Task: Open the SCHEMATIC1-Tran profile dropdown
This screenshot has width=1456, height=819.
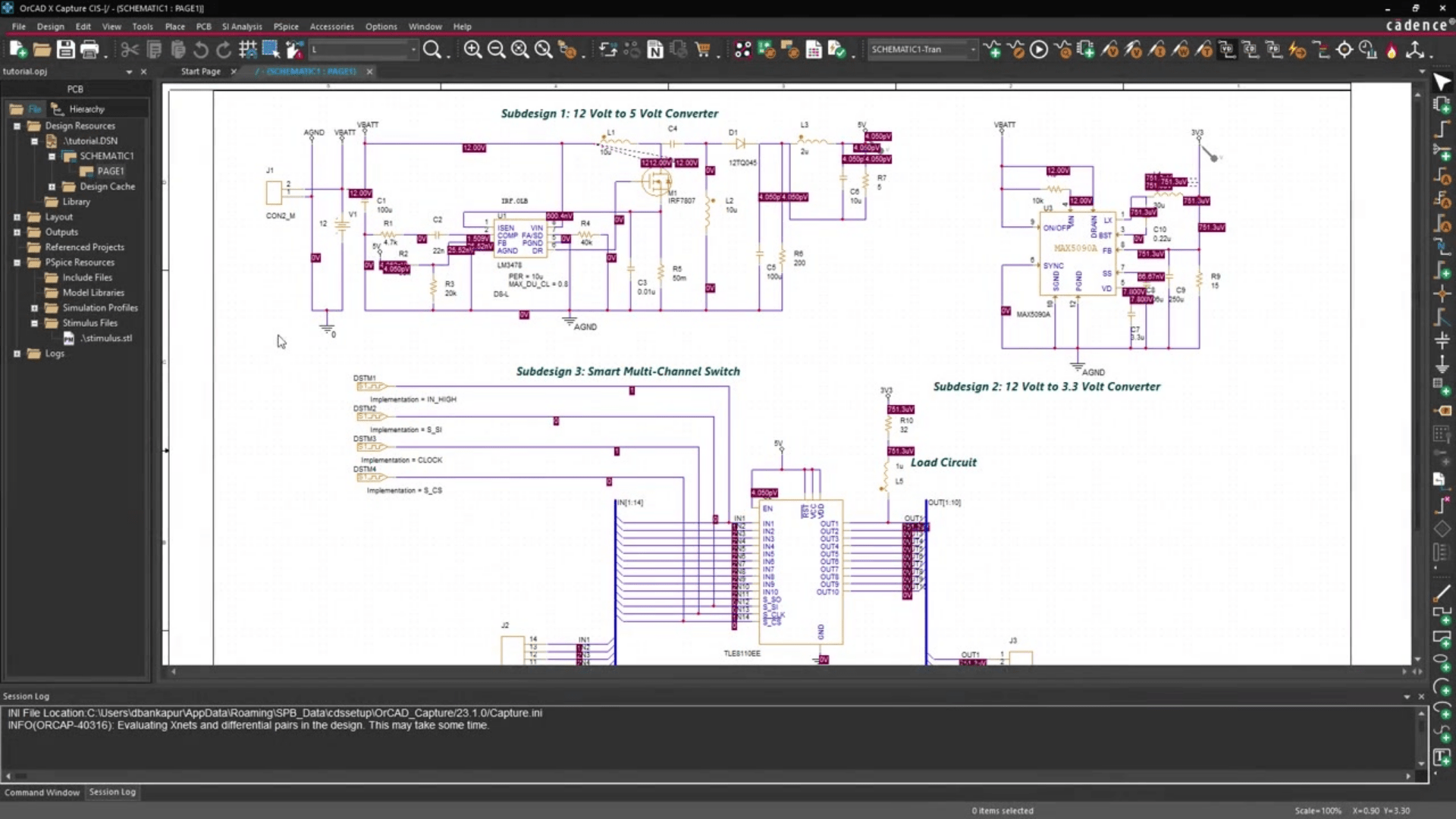Action: pyautogui.click(x=973, y=50)
